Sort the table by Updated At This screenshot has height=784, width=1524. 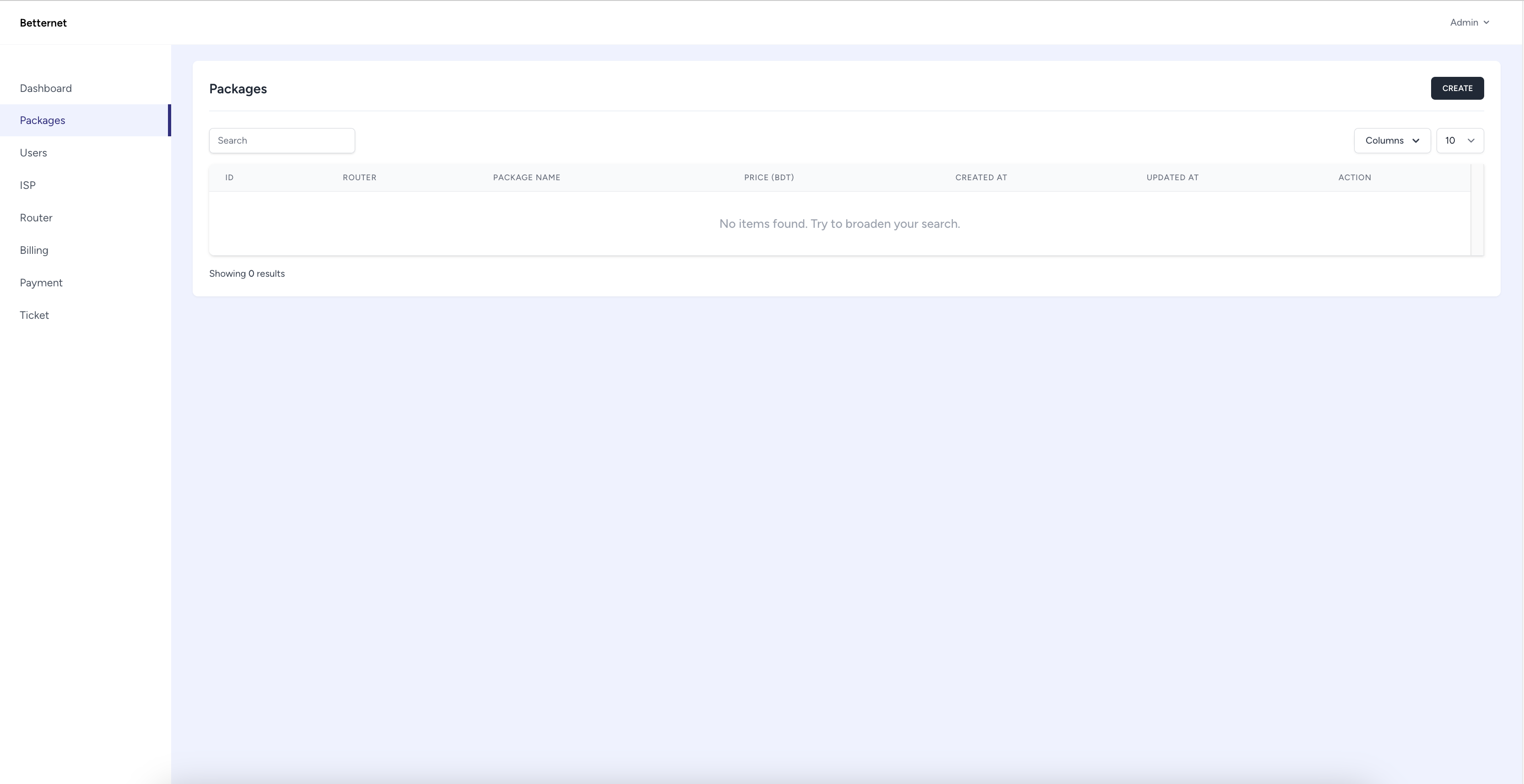(x=1172, y=177)
